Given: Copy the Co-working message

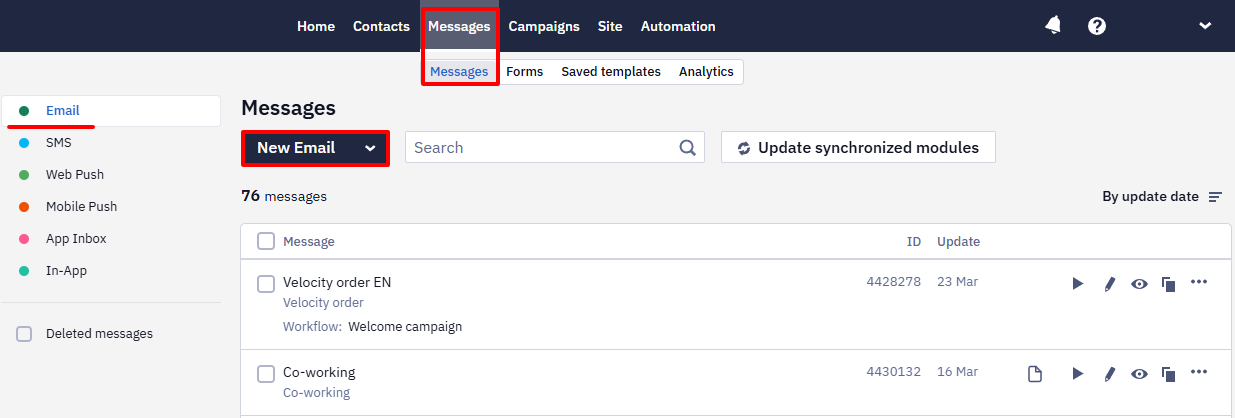Looking at the screenshot, I should point(1168,375).
